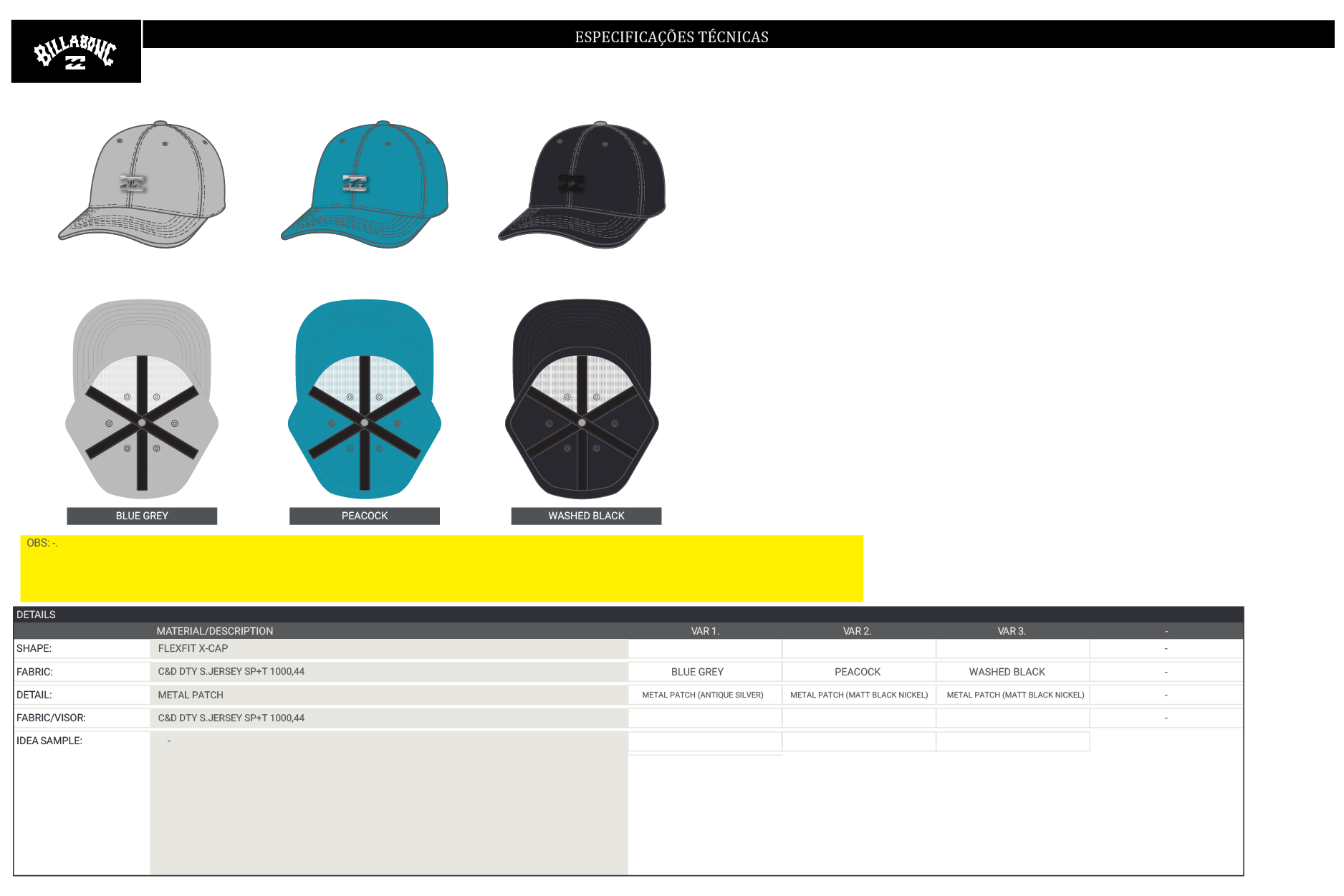Click the ESPECIFICAÇÕES TÉCNICAS header title
Viewport: 1344px width, 896px height.
point(671,37)
